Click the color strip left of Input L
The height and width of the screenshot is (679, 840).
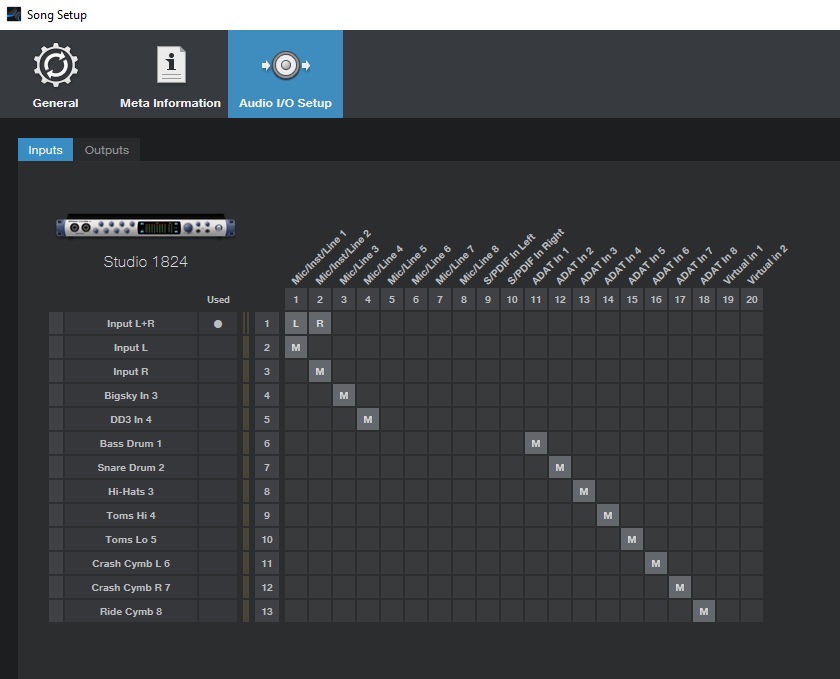click(x=56, y=347)
